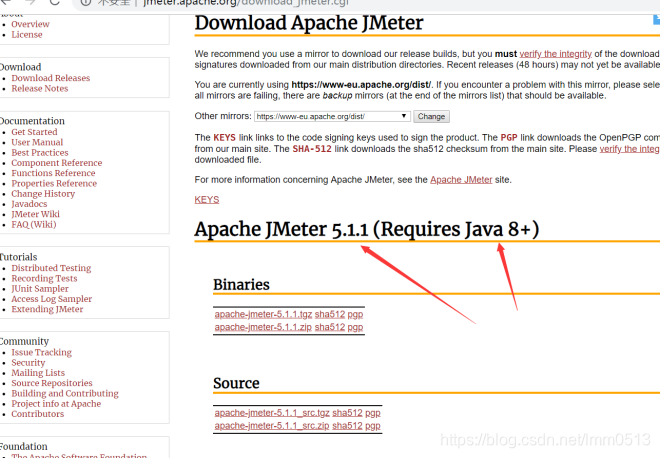Open the Recording Tests tutorial
The width and height of the screenshot is (660, 458).
pyautogui.click(x=44, y=278)
